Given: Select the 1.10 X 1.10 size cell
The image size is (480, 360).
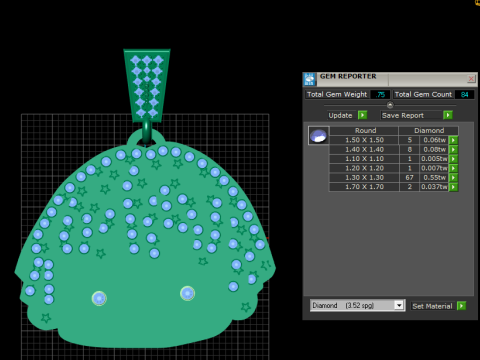Looking at the screenshot, I should [x=364, y=159].
